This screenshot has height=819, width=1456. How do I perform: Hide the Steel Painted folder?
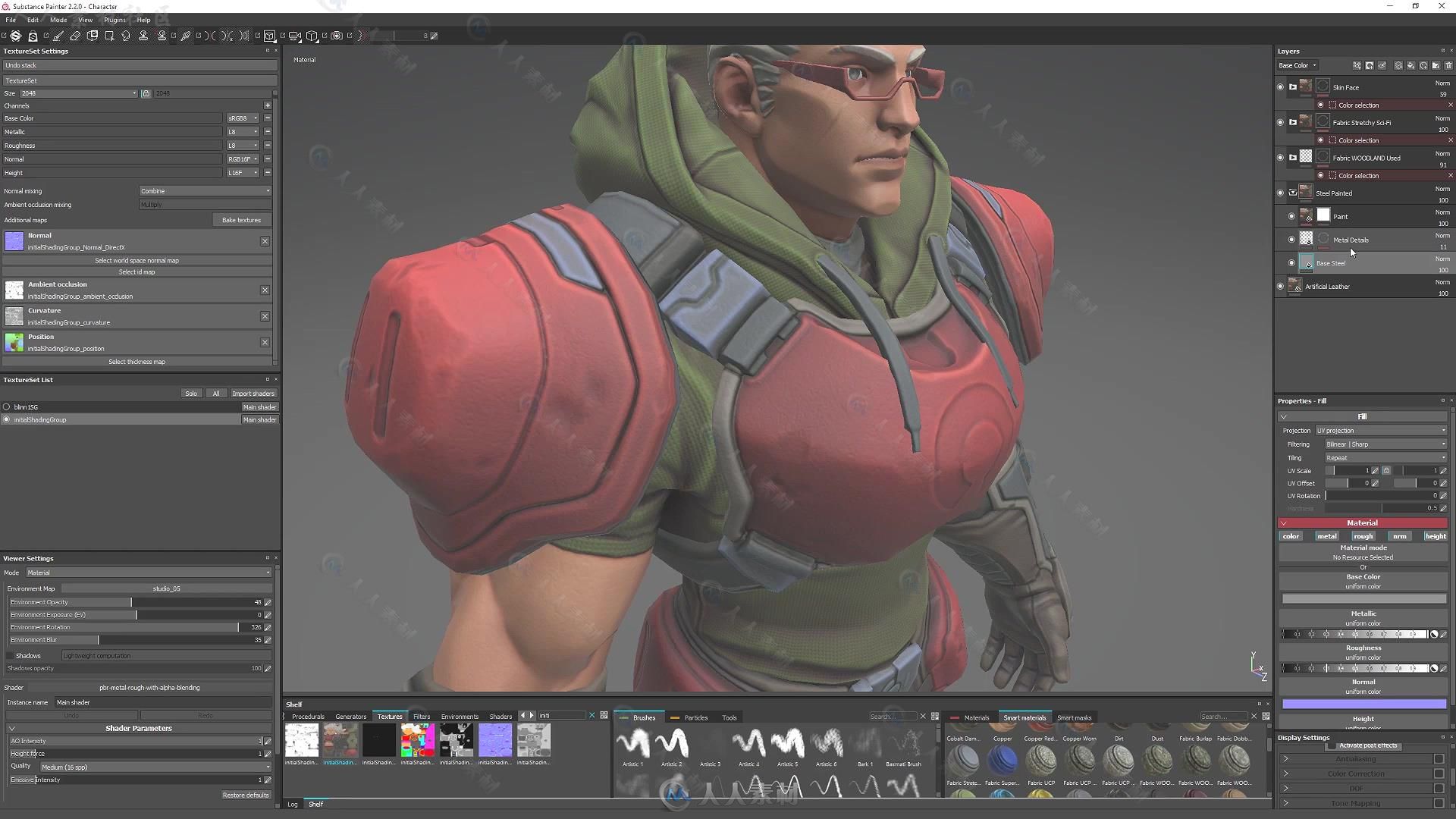(x=1281, y=193)
